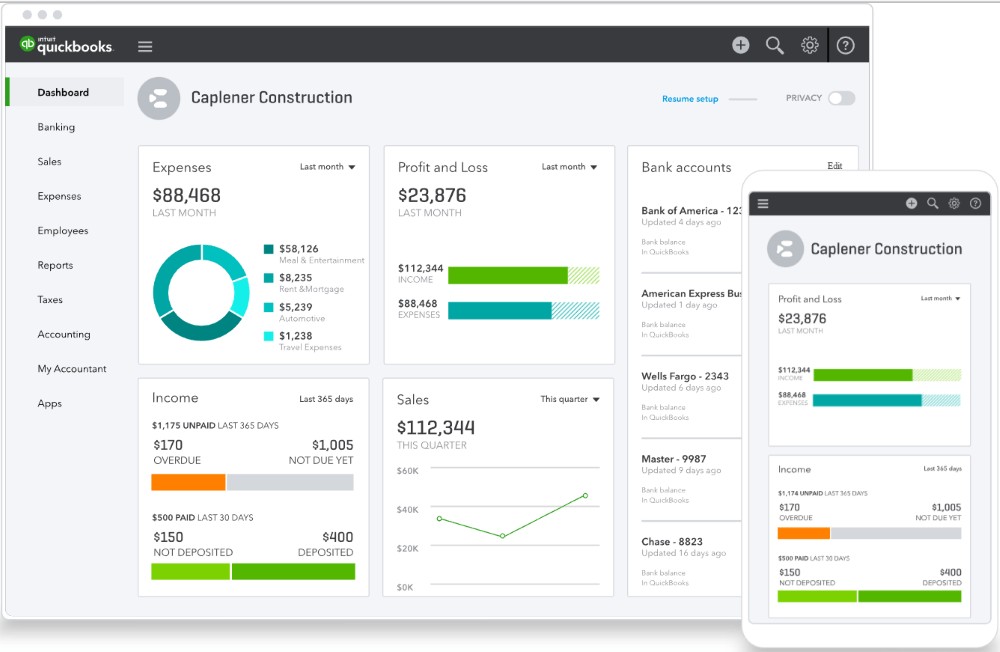
Task: Open Reports in the sidebar
Action: 55,265
